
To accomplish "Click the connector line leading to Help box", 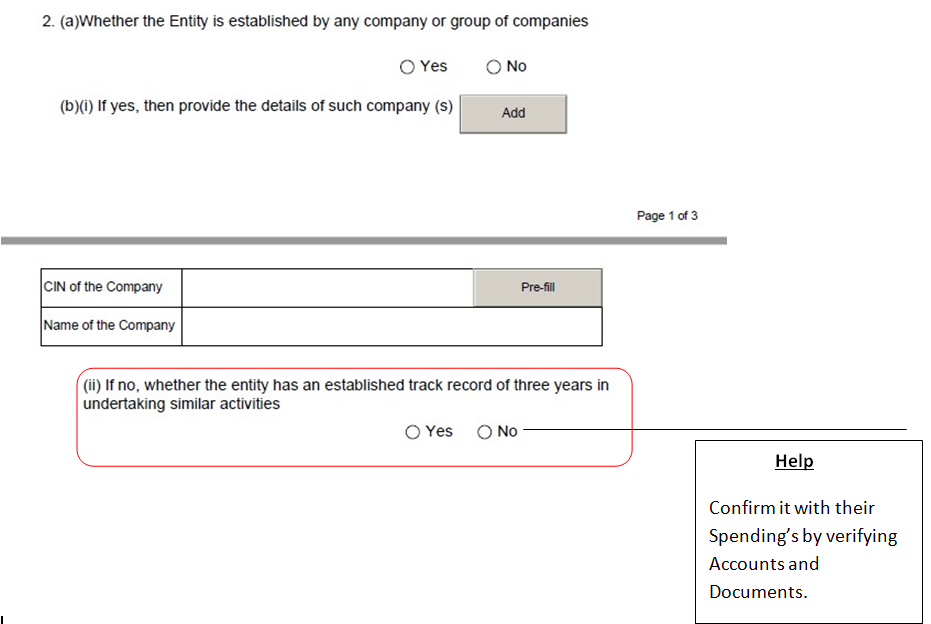I will click(714, 432).
